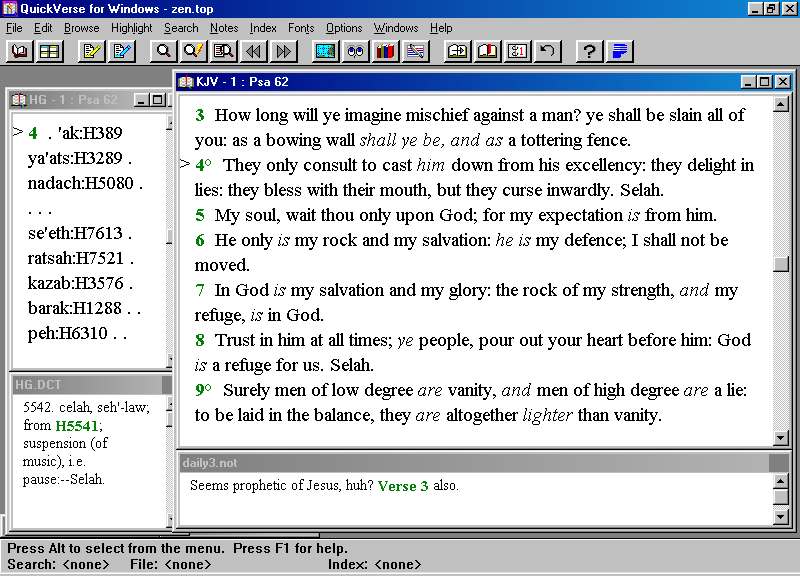Select verse number 7 in KJV window
The image size is (800, 576).
pyautogui.click(x=199, y=290)
